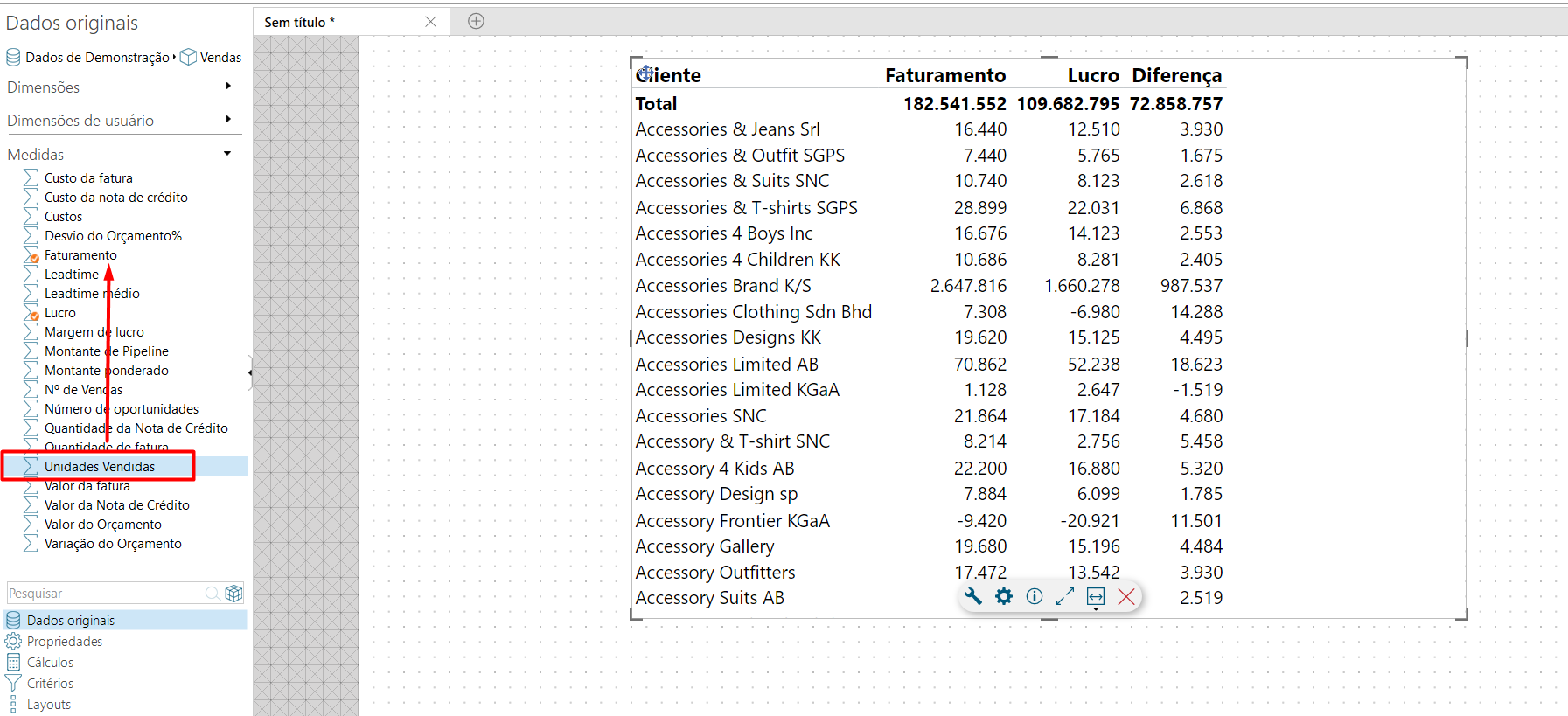This screenshot has width=1568, height=716.
Task: Expand the Dimensões de usuário section
Action: (x=228, y=119)
